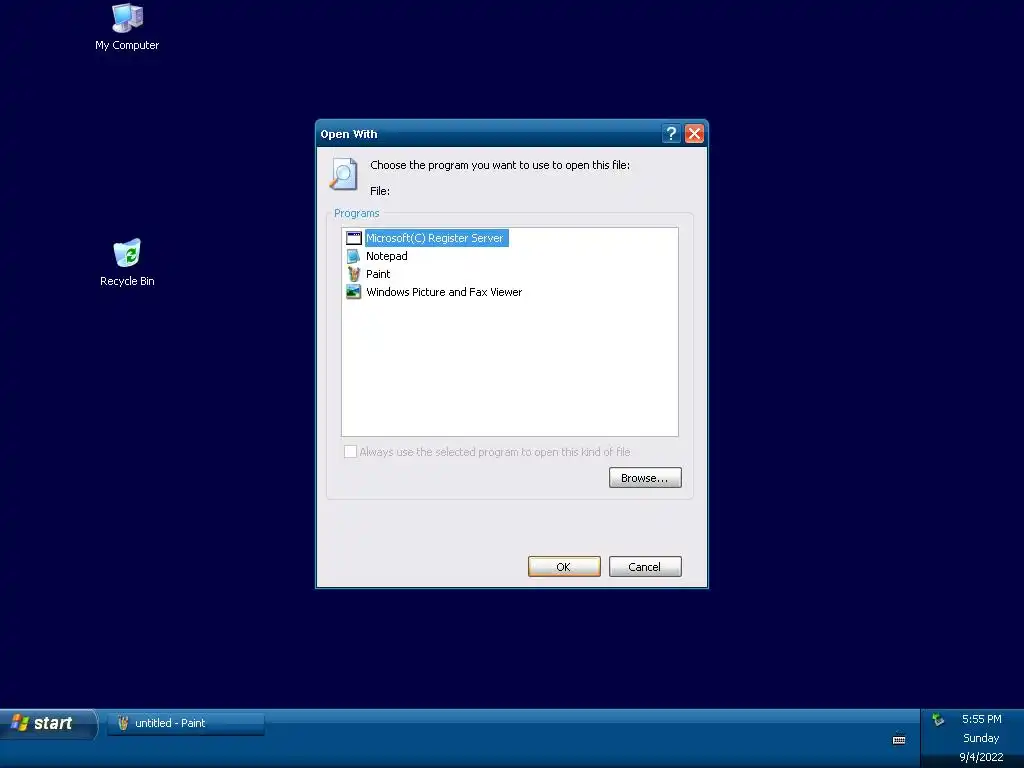Switch to untitled - Paint taskbar button
Screen dimensions: 1024x768
(x=186, y=724)
